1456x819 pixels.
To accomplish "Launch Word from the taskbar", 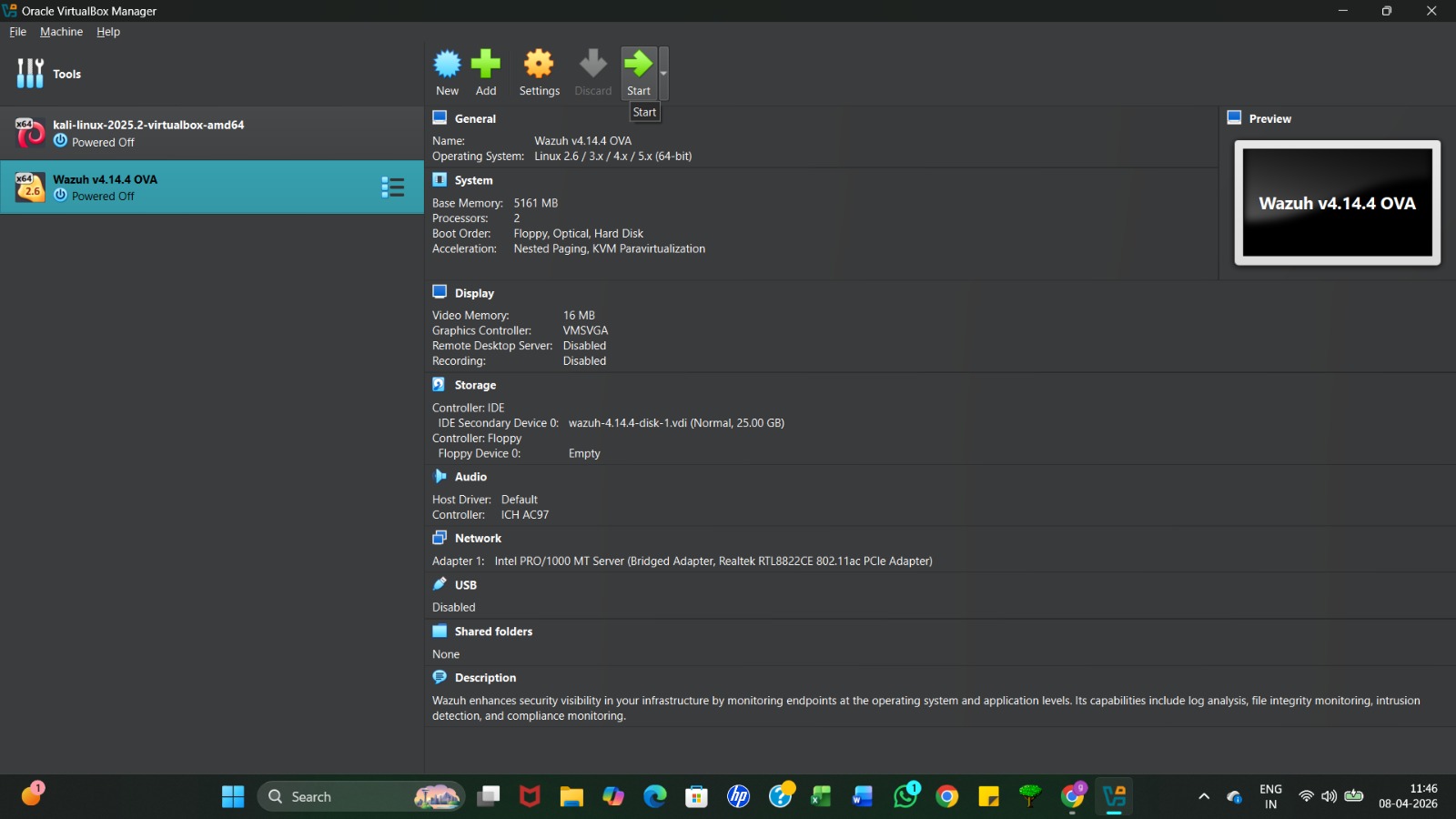I will tap(863, 797).
